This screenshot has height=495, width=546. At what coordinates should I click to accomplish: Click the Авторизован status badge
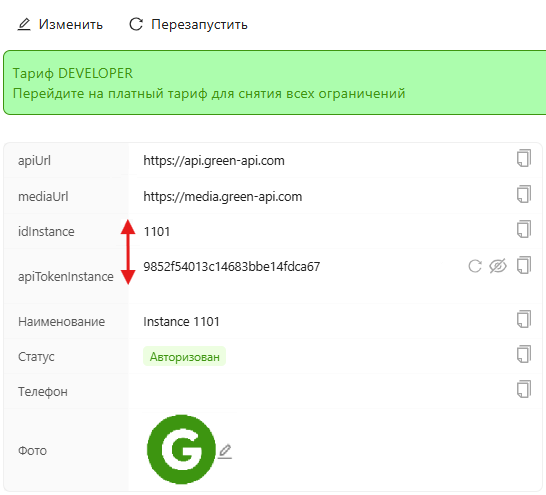coord(185,356)
